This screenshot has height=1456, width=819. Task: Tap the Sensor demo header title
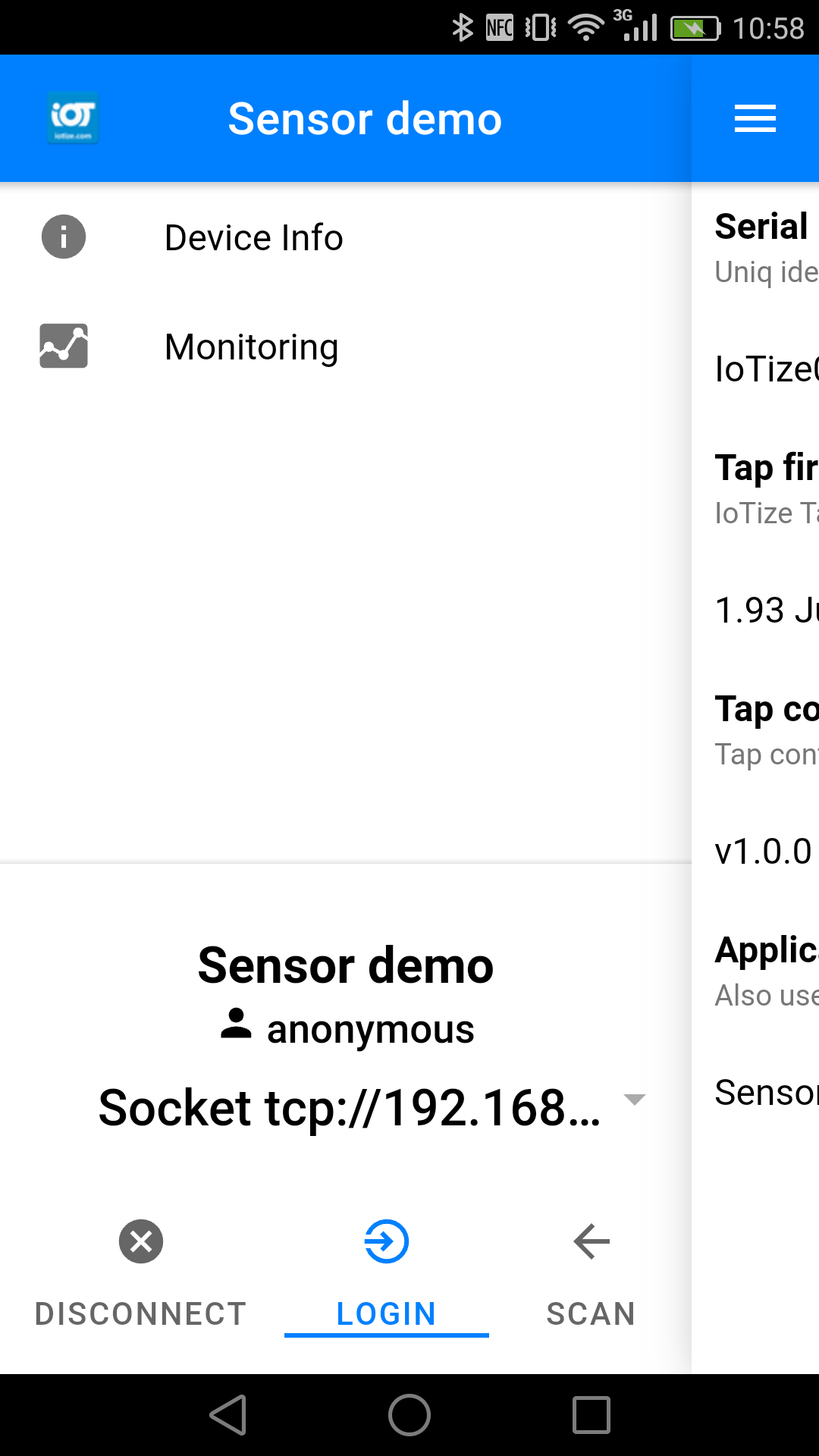(365, 119)
